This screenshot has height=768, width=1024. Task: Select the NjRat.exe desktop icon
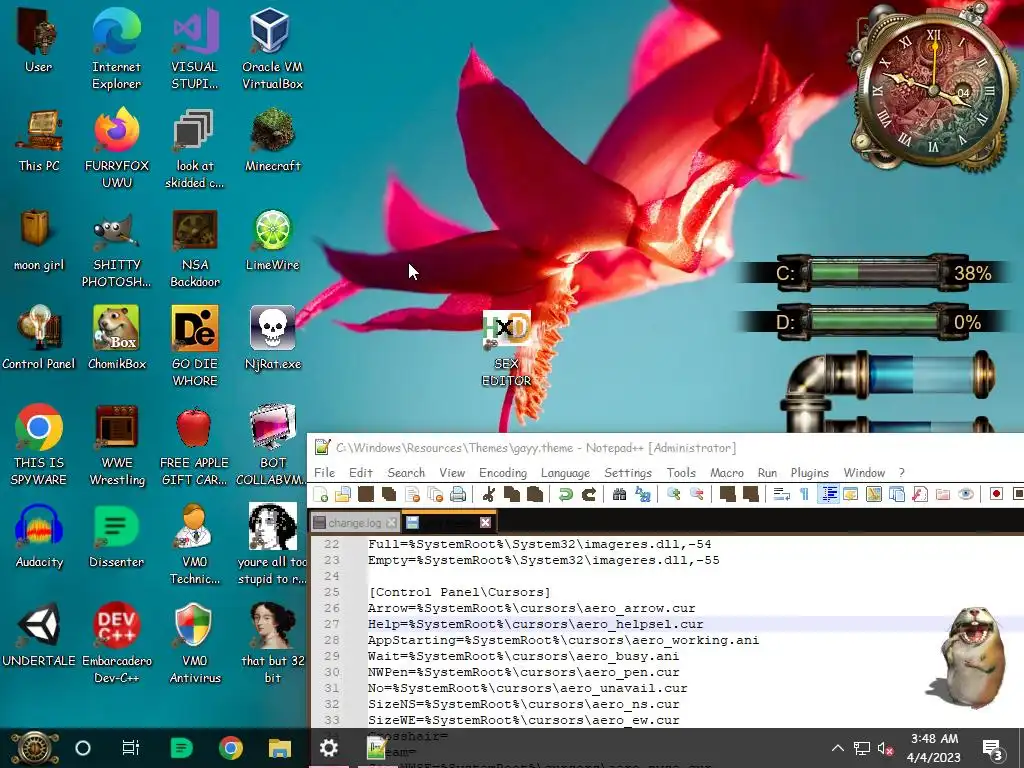coord(272,338)
